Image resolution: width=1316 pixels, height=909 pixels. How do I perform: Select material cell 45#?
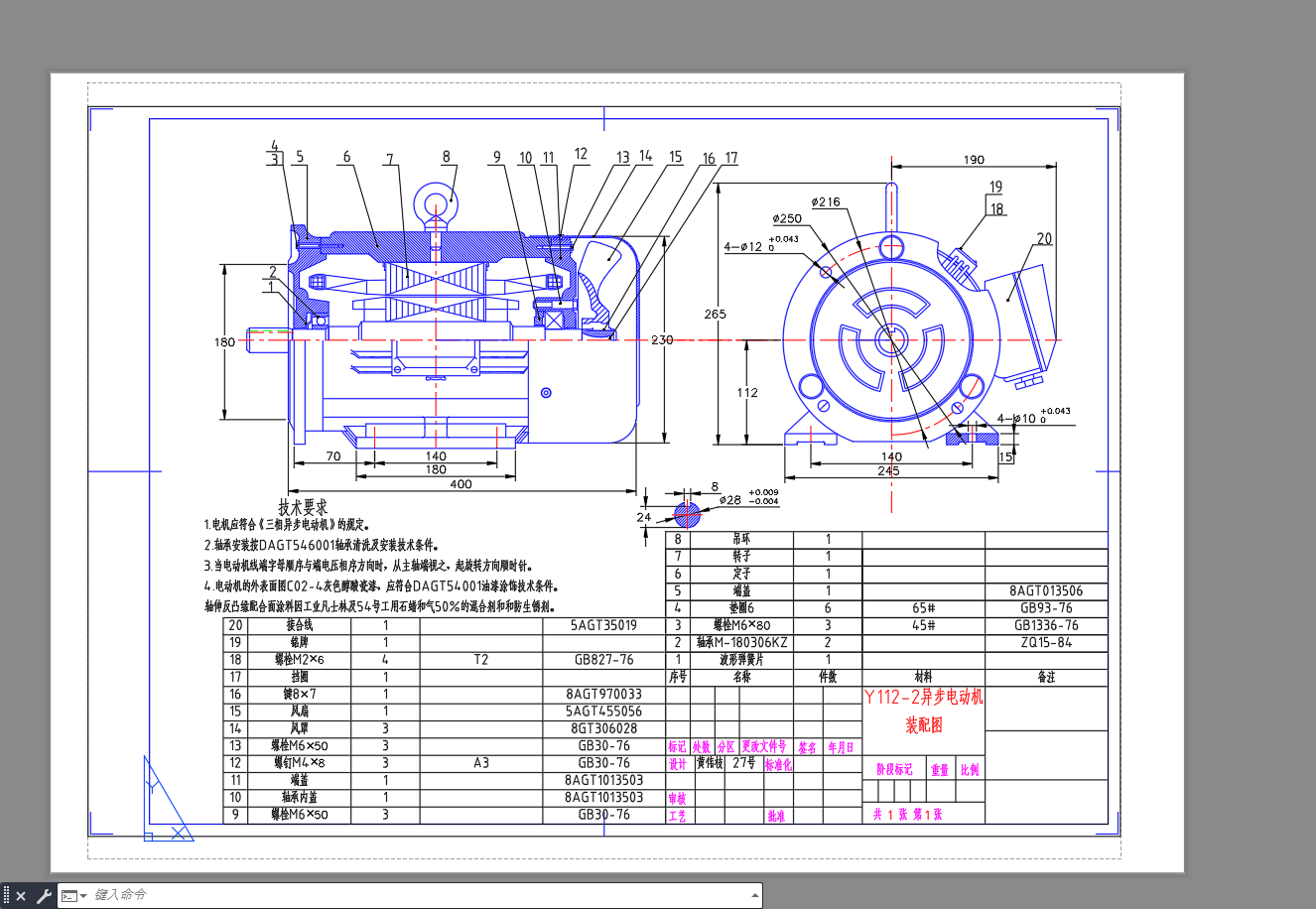pos(924,625)
